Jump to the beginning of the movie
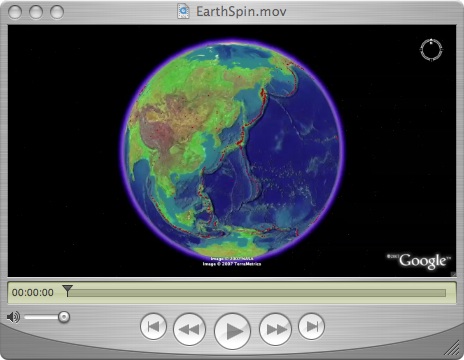464x360 pixels. pyautogui.click(x=153, y=326)
